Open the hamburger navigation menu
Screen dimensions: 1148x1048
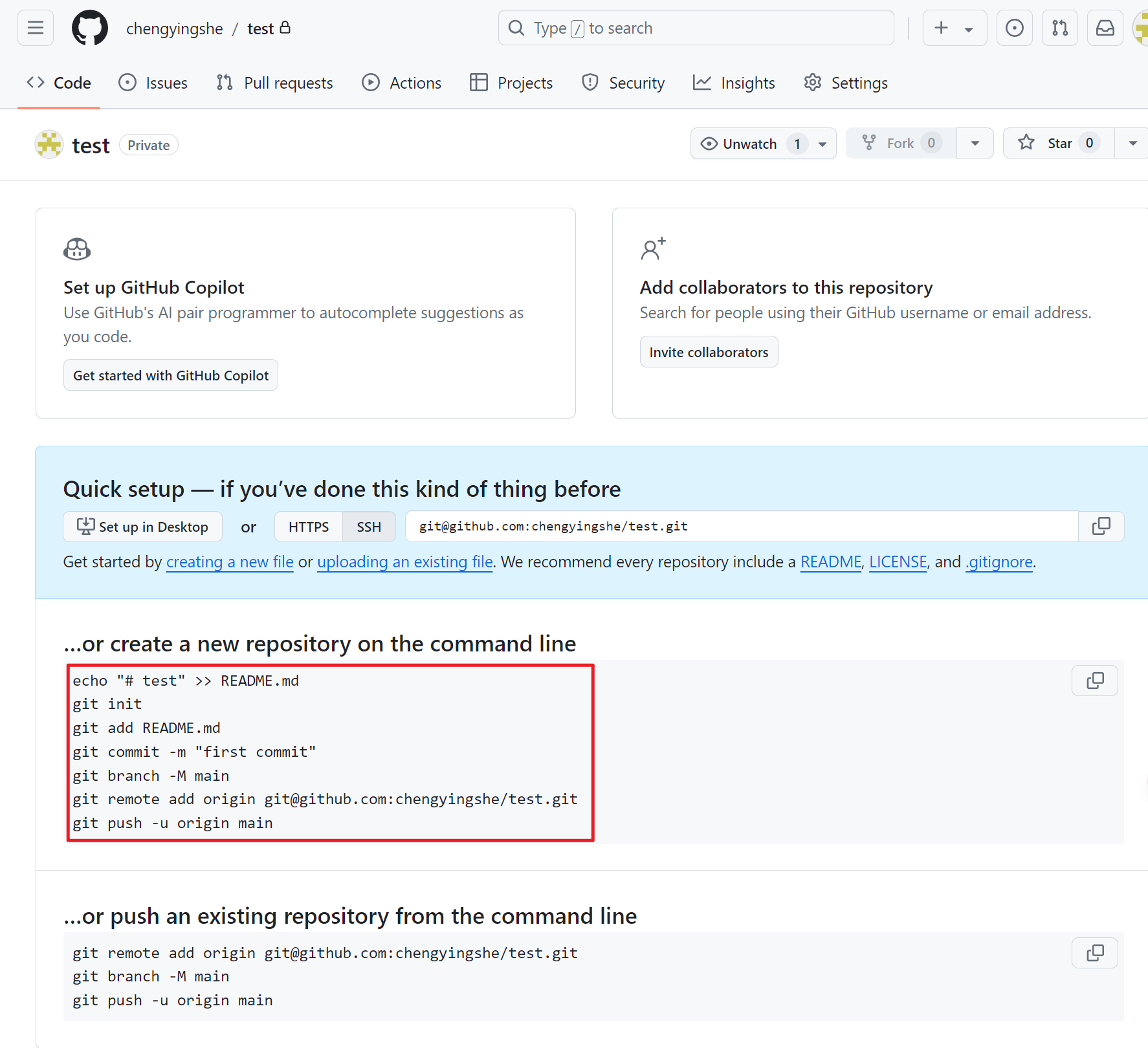(36, 28)
